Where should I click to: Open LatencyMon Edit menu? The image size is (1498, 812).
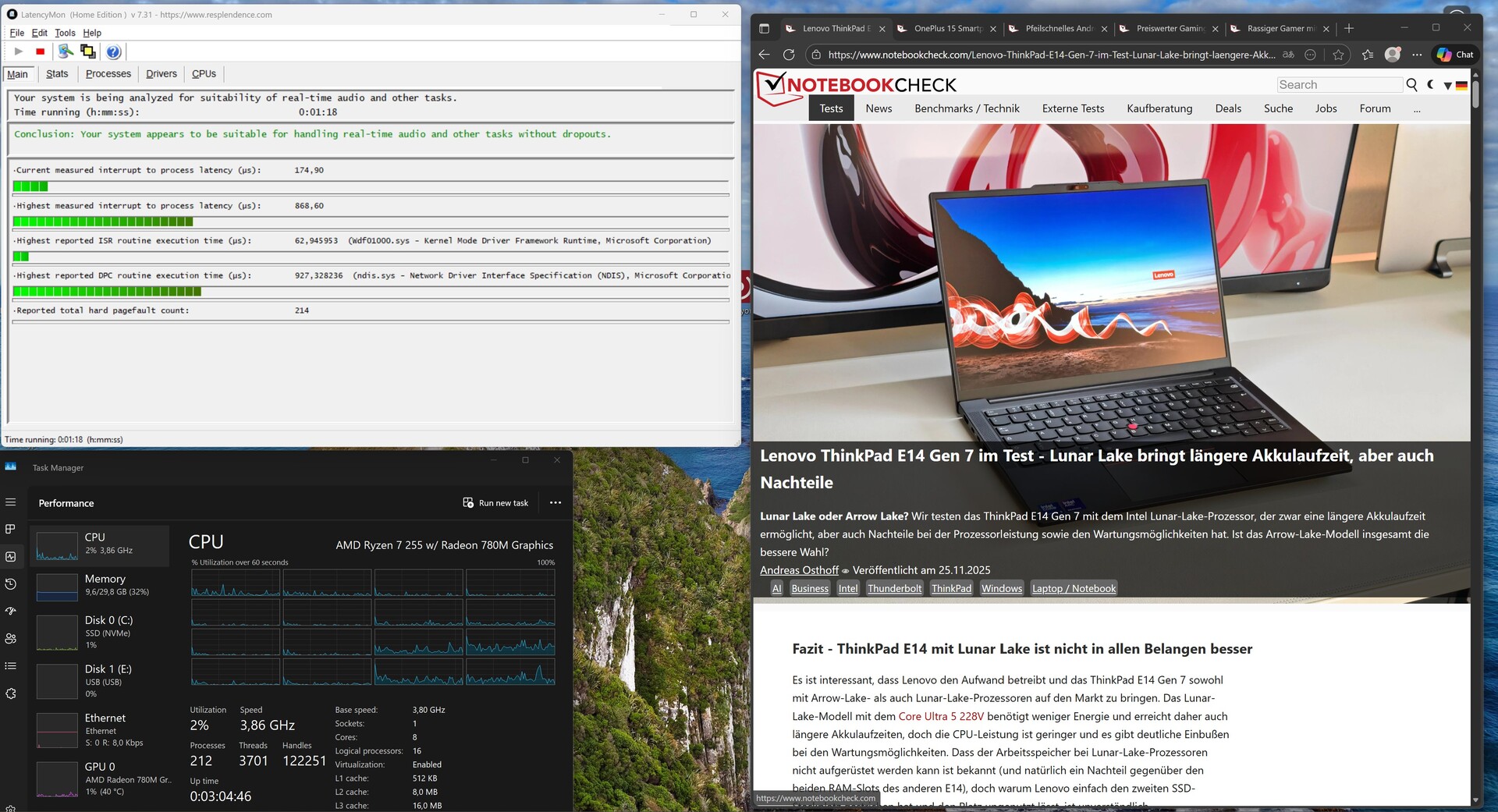click(40, 33)
